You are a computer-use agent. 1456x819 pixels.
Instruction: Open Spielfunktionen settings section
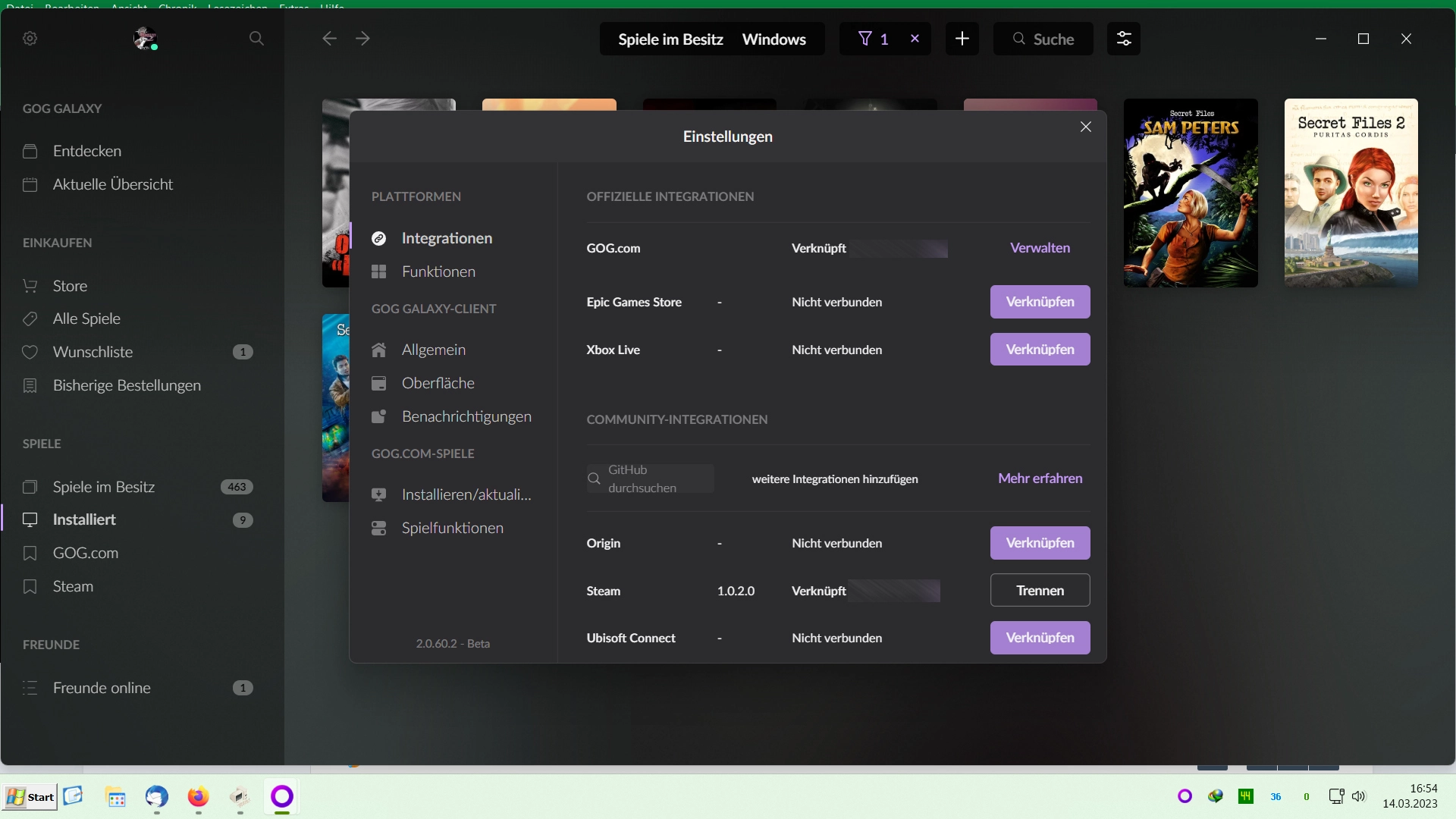coord(452,528)
